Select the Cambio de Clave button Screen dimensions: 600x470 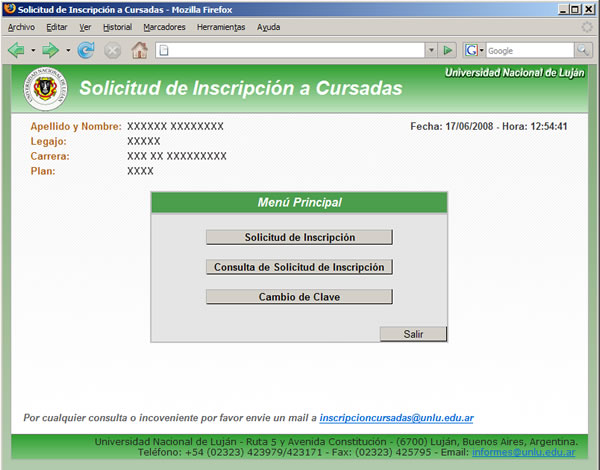(x=299, y=297)
